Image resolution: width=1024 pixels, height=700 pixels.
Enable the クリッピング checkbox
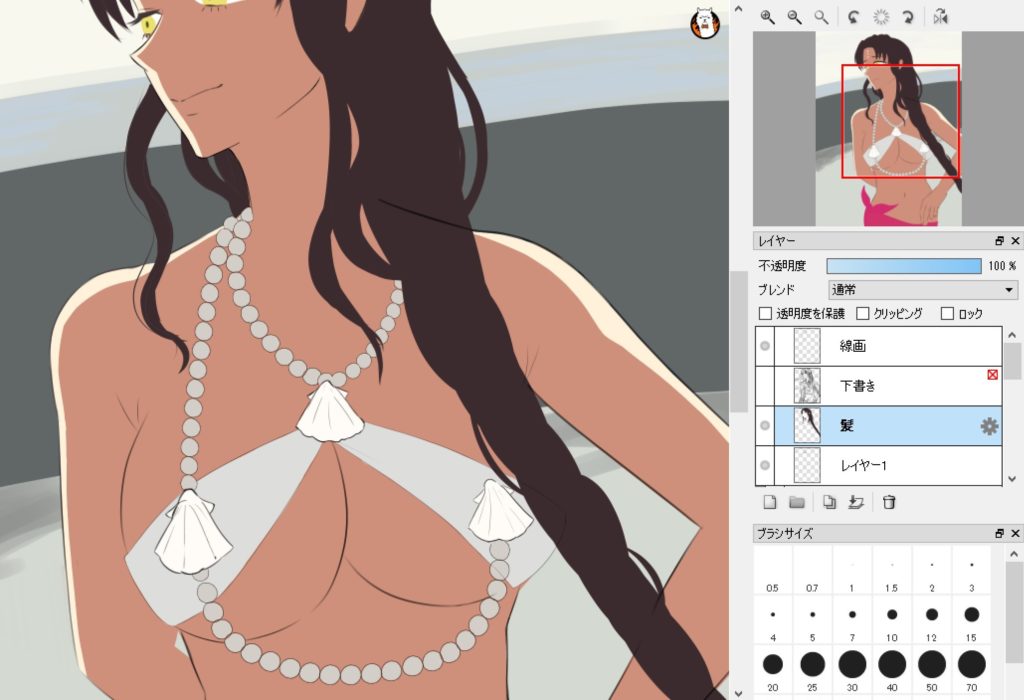pyautogui.click(x=864, y=314)
